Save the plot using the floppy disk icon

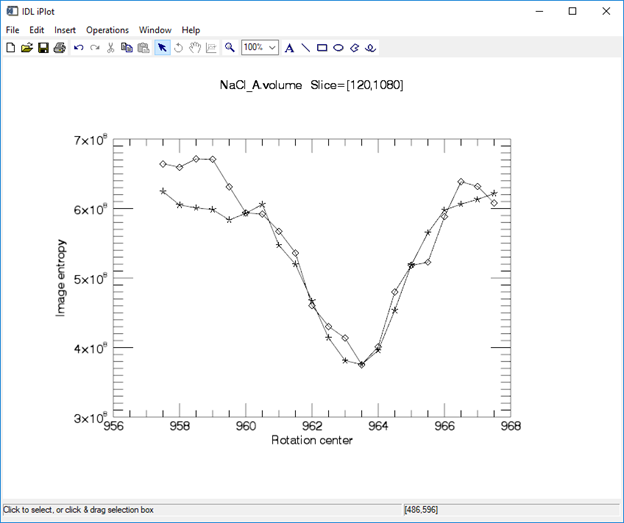tap(43, 48)
